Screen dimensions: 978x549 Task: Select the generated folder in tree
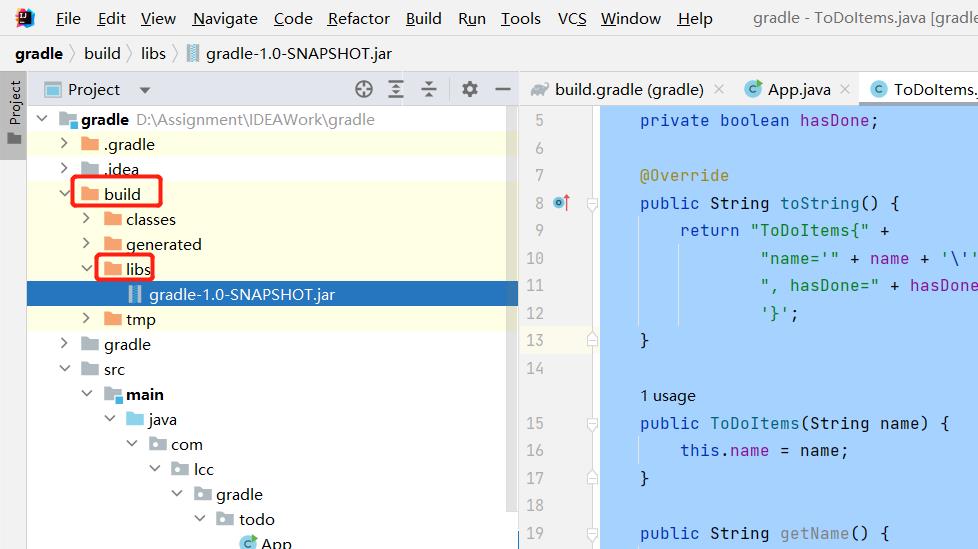pos(163,244)
